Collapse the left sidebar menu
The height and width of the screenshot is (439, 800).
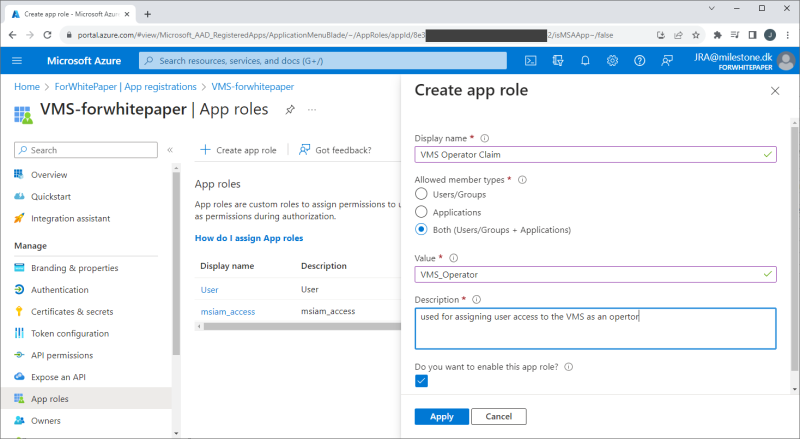pyautogui.click(x=170, y=150)
